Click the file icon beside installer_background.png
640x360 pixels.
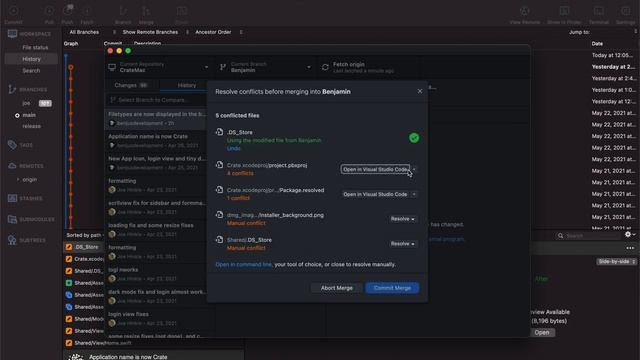click(x=220, y=215)
